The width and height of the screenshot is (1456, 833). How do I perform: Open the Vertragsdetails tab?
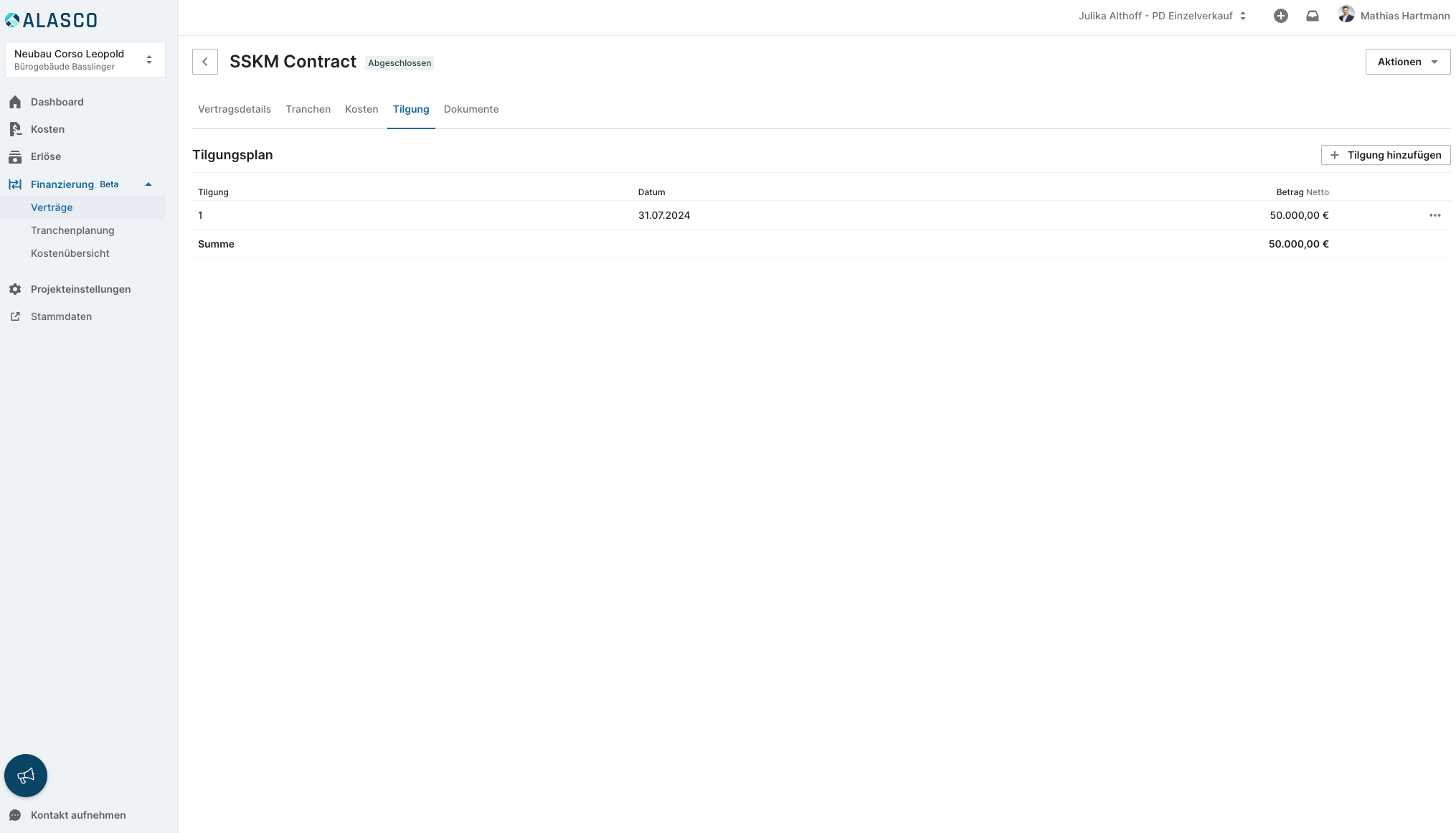pyautogui.click(x=234, y=109)
